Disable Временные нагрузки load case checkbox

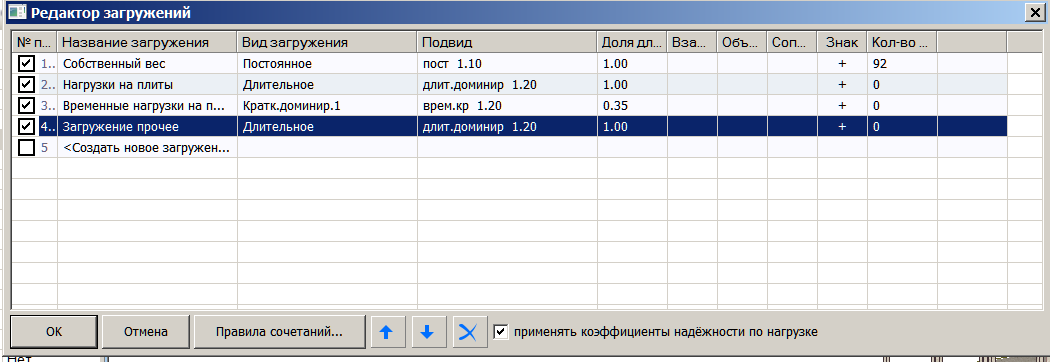pyautogui.click(x=26, y=106)
